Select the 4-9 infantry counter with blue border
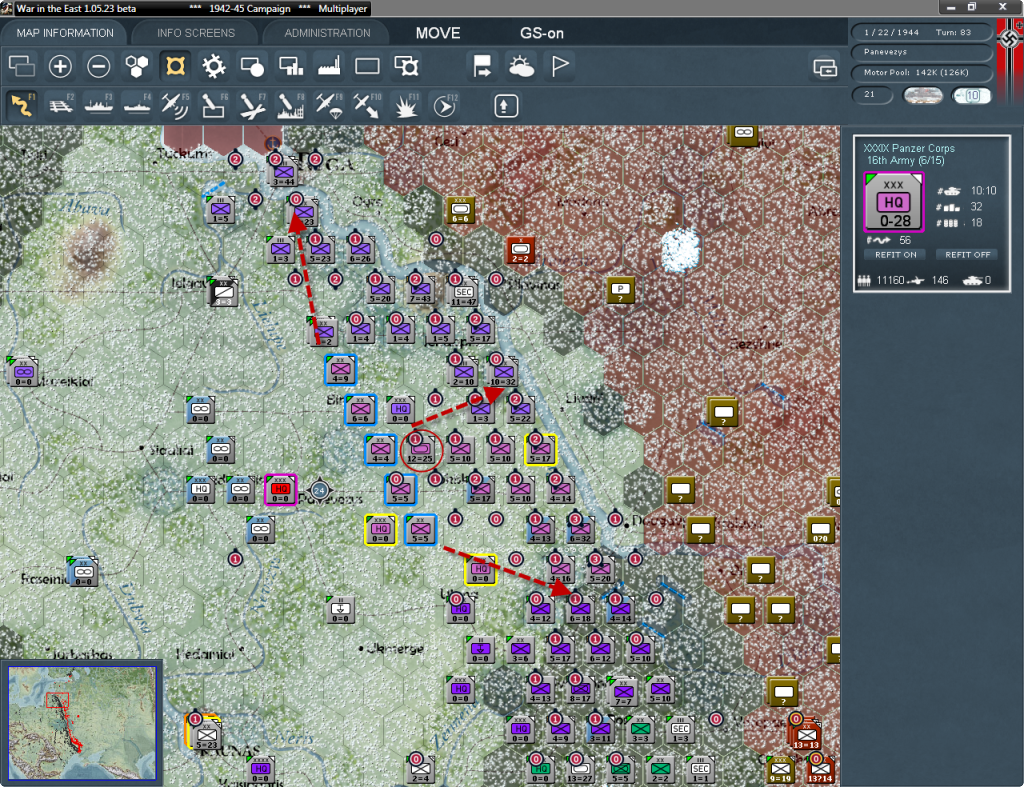Viewport: 1024px width, 787px height. click(x=340, y=370)
